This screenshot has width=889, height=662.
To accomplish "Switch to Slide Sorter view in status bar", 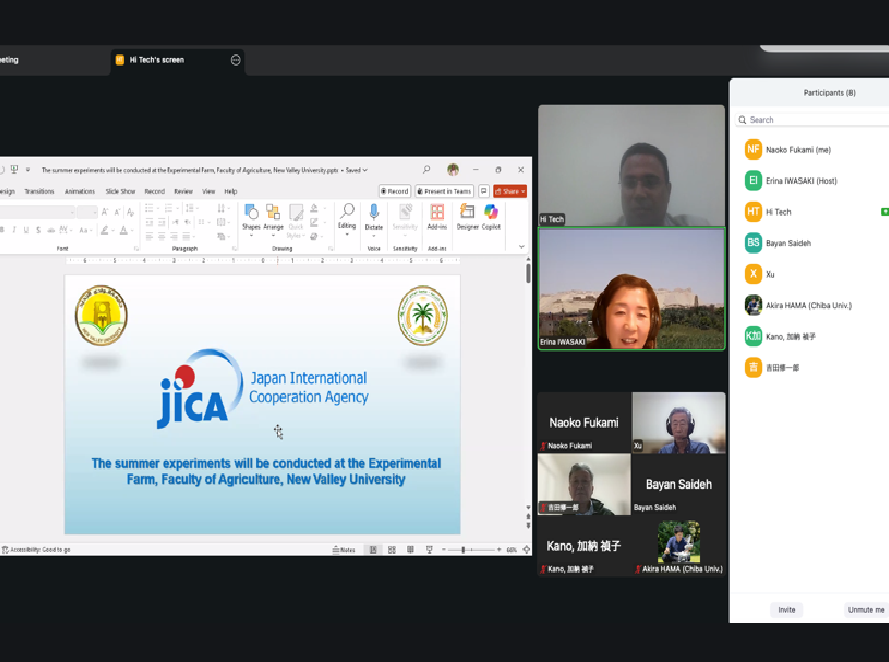I will (391, 550).
